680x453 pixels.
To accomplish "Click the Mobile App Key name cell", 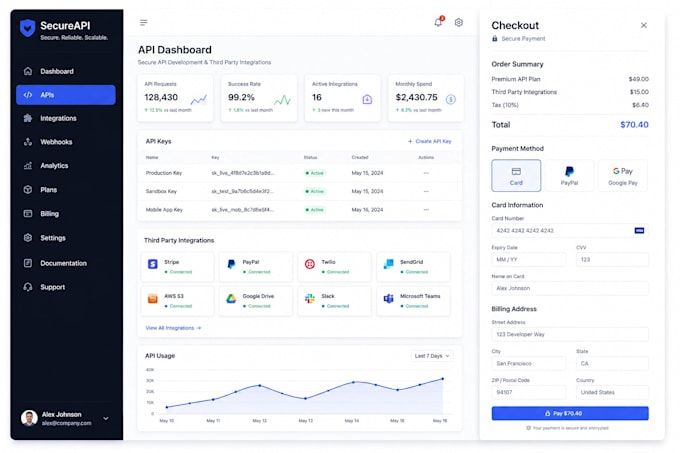I will (164, 209).
